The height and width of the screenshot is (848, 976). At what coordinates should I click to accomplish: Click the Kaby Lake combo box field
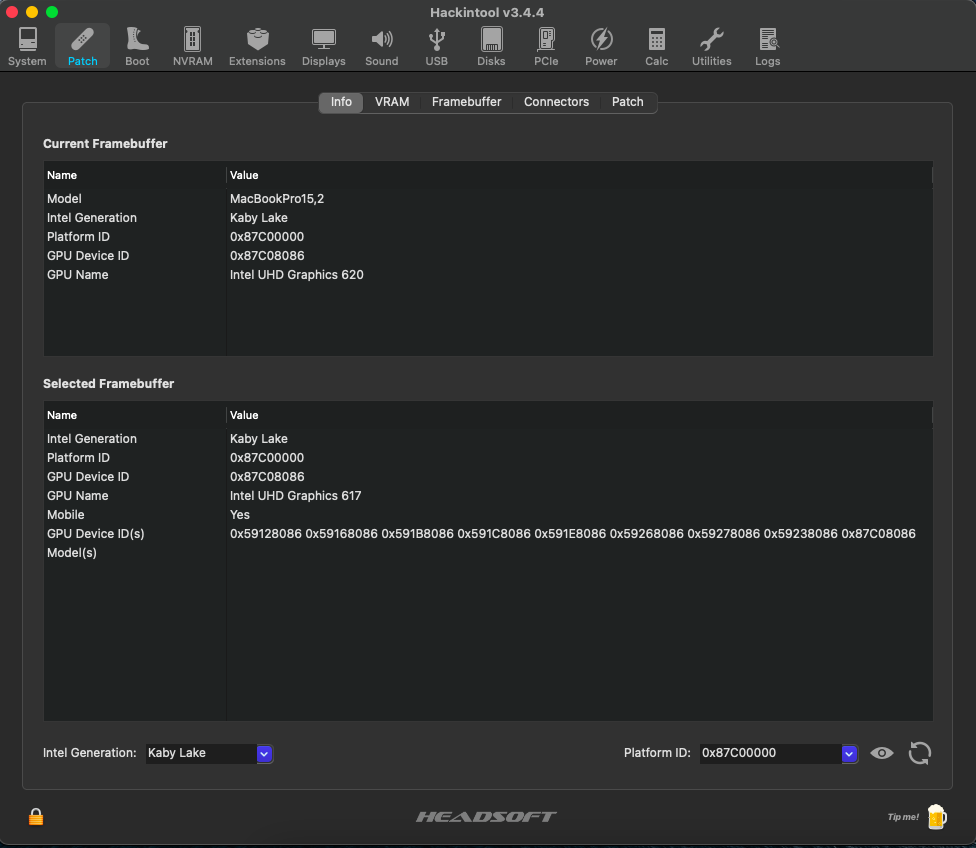click(202, 753)
